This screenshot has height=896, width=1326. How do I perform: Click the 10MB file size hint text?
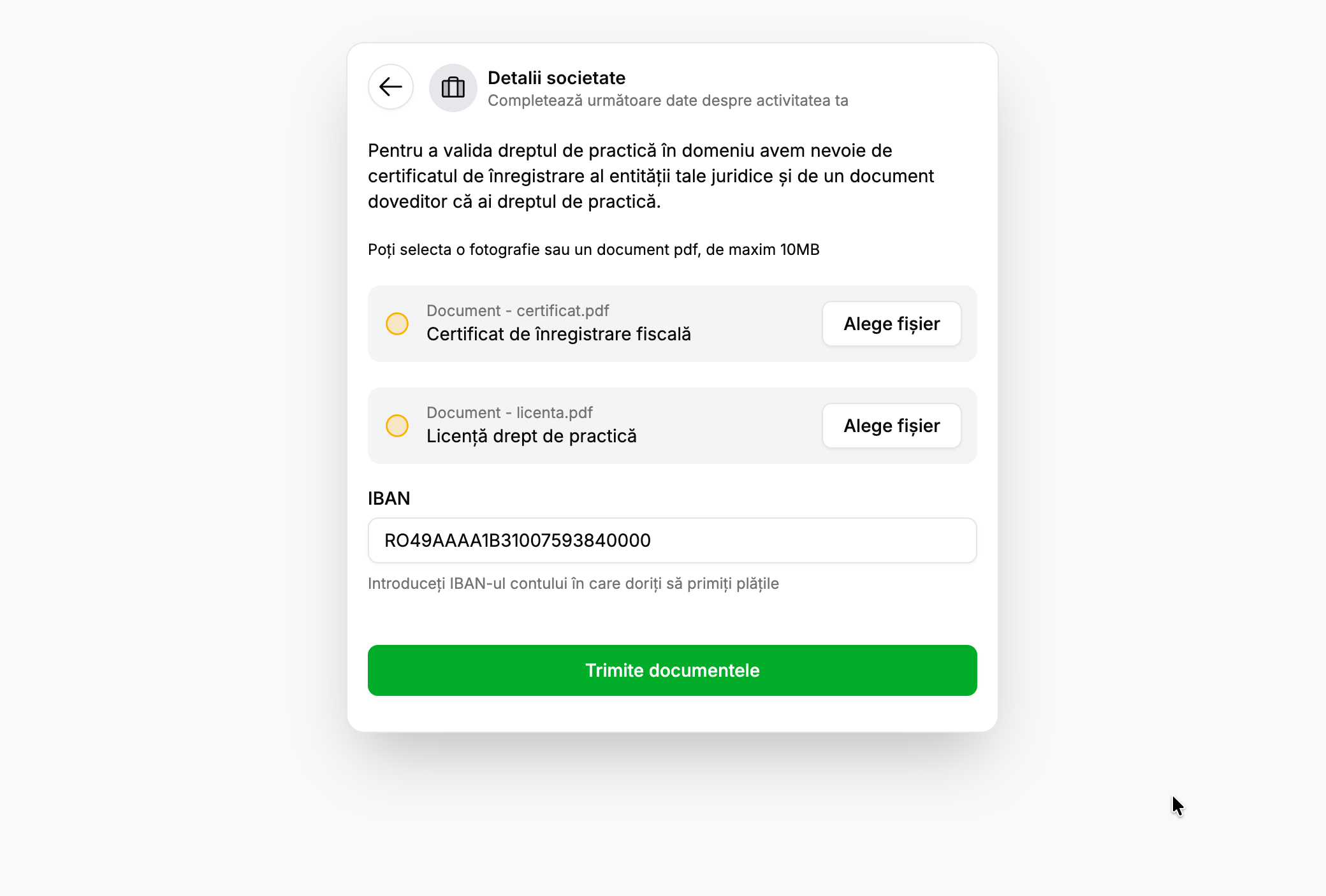click(594, 250)
